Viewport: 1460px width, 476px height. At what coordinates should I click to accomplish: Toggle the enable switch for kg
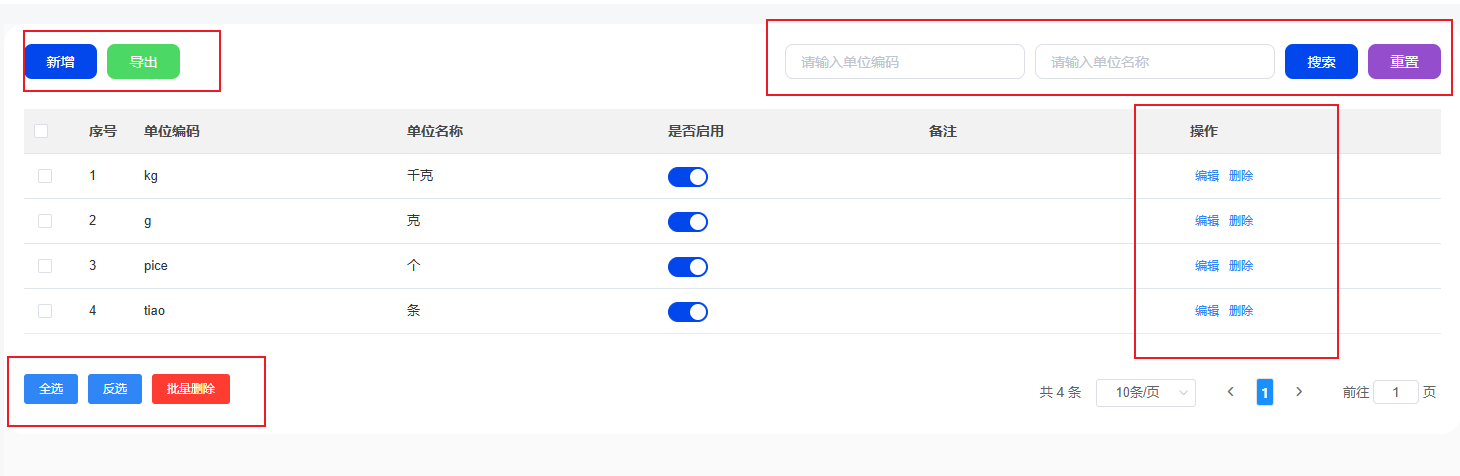(688, 177)
